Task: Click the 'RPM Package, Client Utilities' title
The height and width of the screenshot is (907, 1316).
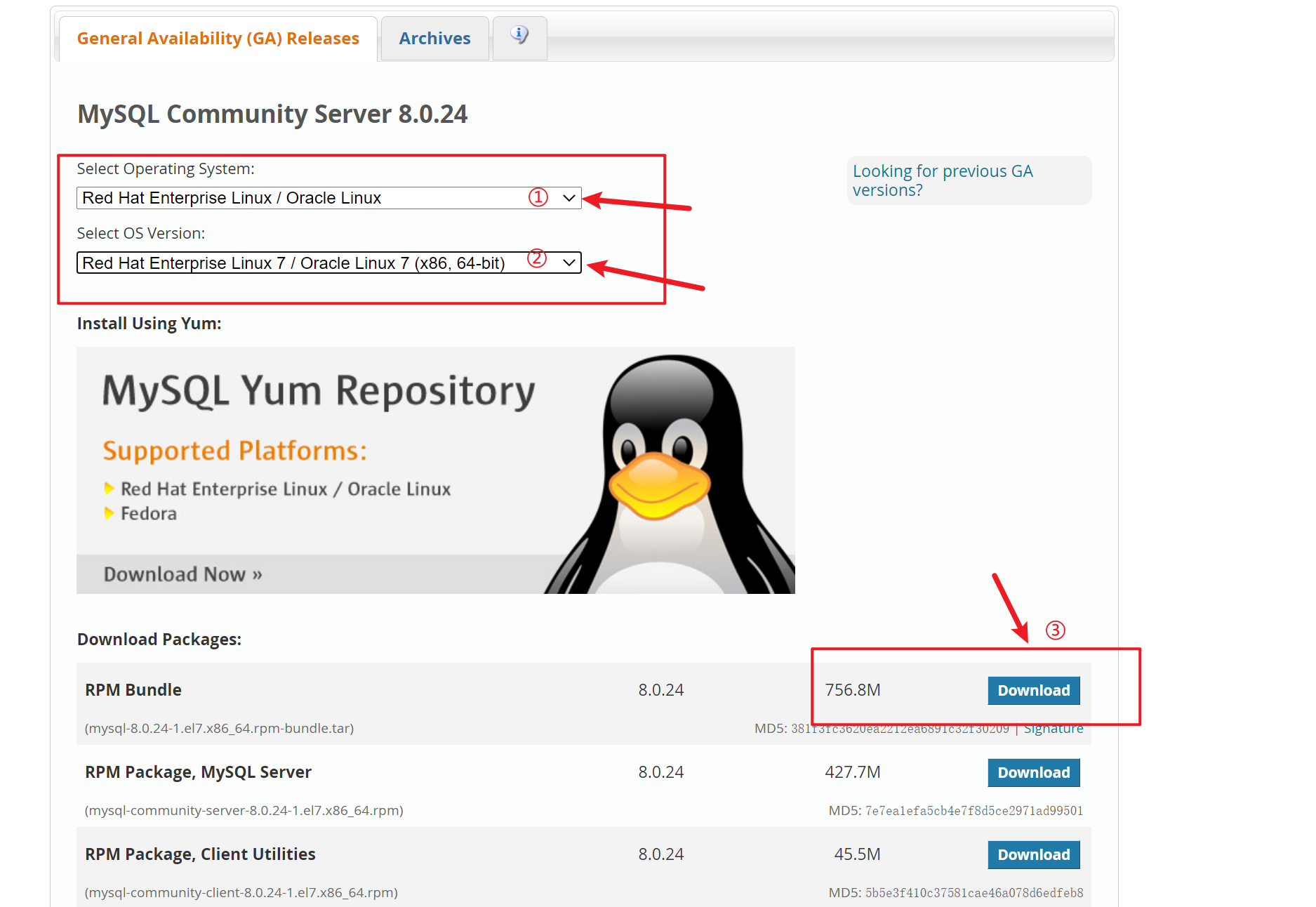Action: point(200,854)
